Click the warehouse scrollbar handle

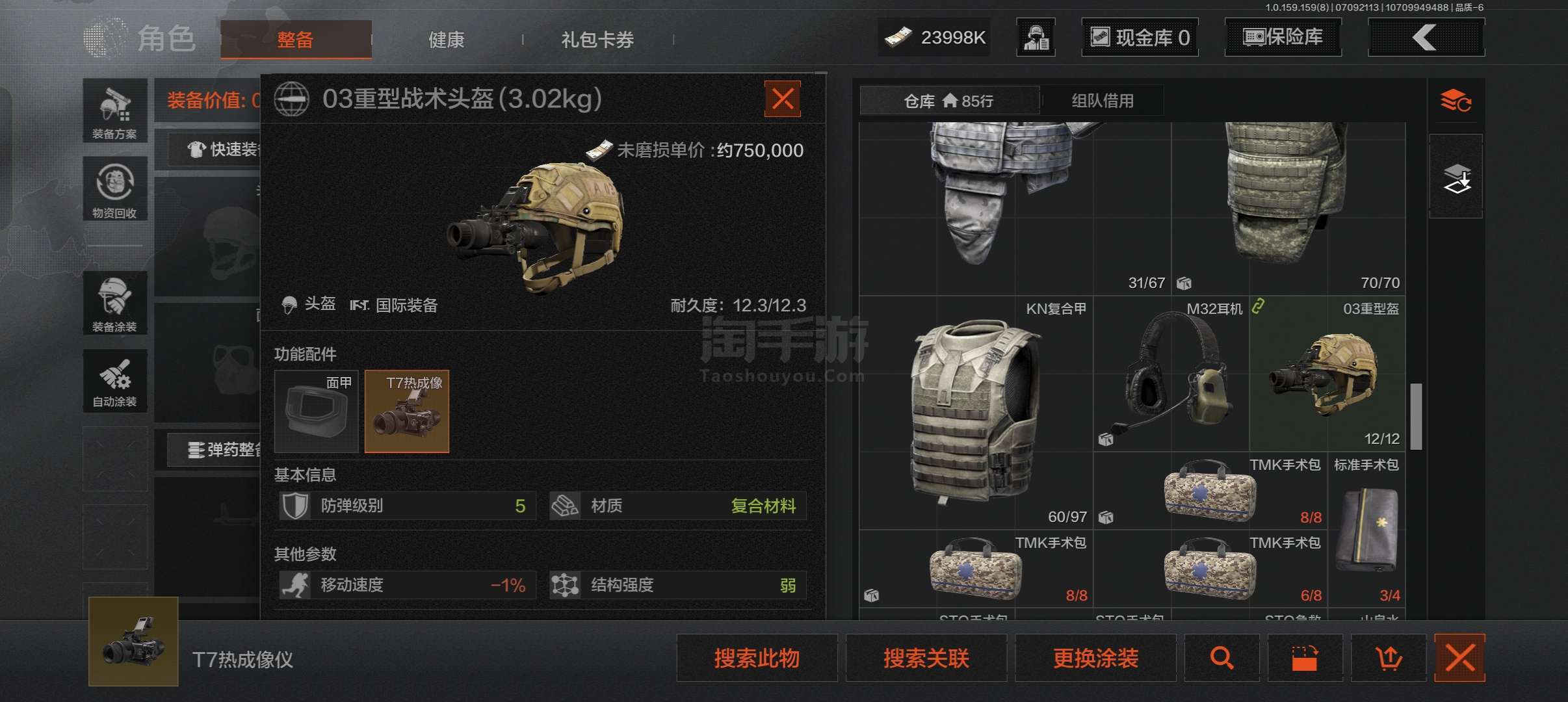click(1417, 416)
